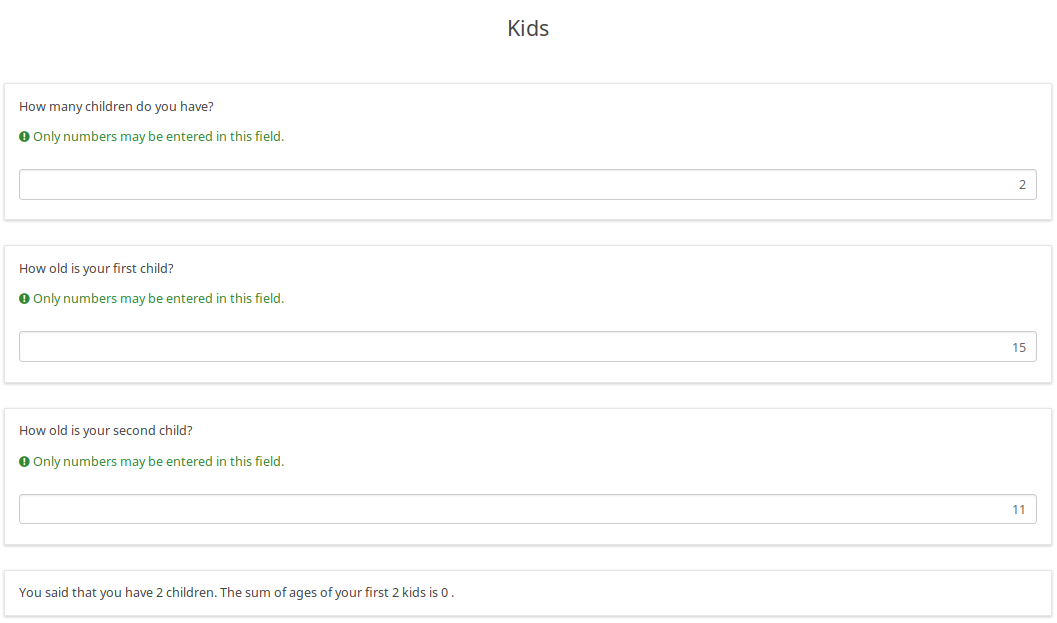Focus the number of children input field
This screenshot has width=1057, height=623.
tap(527, 185)
